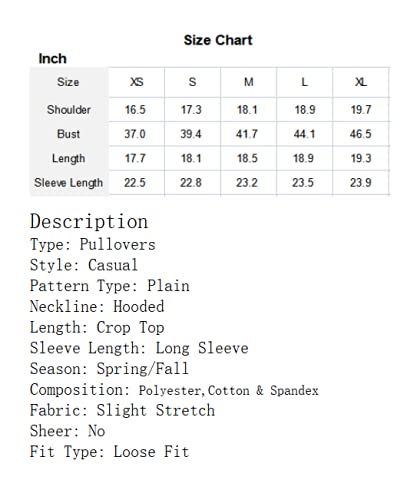This screenshot has width=417, height=500.
Task: Select XL sleeve length value 23.9
Action: coord(361,183)
